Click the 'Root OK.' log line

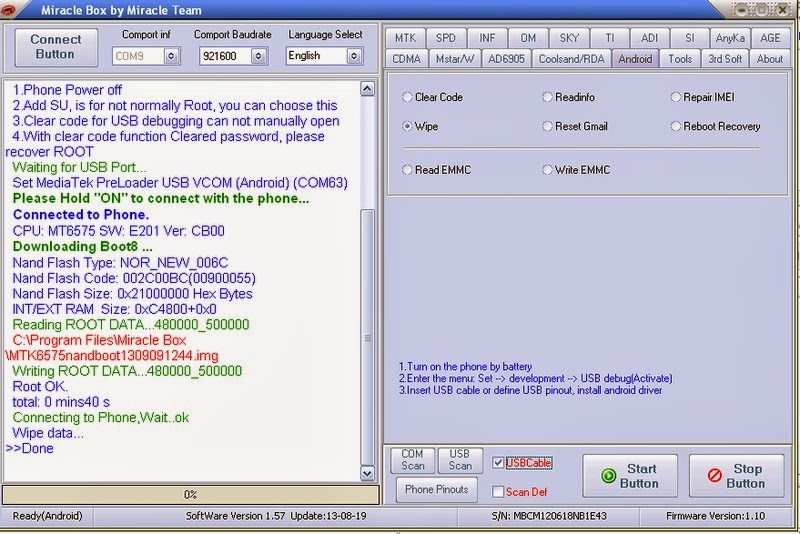(40, 387)
